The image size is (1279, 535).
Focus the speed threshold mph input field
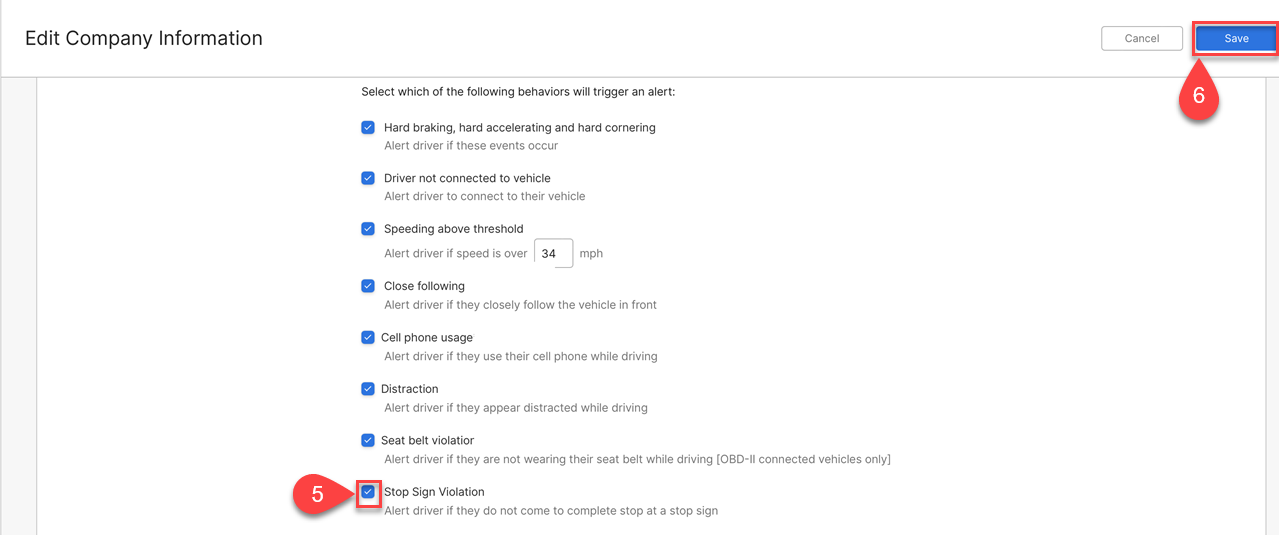(x=553, y=253)
